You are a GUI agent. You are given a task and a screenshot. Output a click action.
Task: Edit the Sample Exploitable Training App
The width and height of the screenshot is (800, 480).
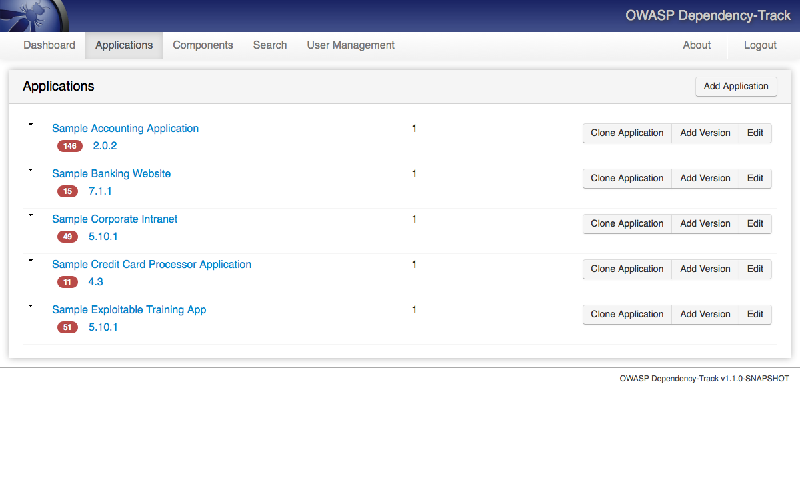pos(755,314)
